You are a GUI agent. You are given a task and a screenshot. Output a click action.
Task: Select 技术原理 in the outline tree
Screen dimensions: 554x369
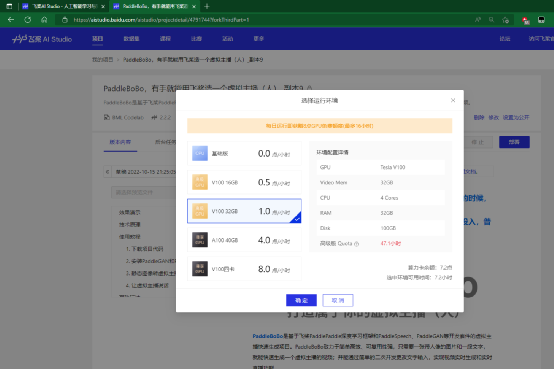pos(129,225)
